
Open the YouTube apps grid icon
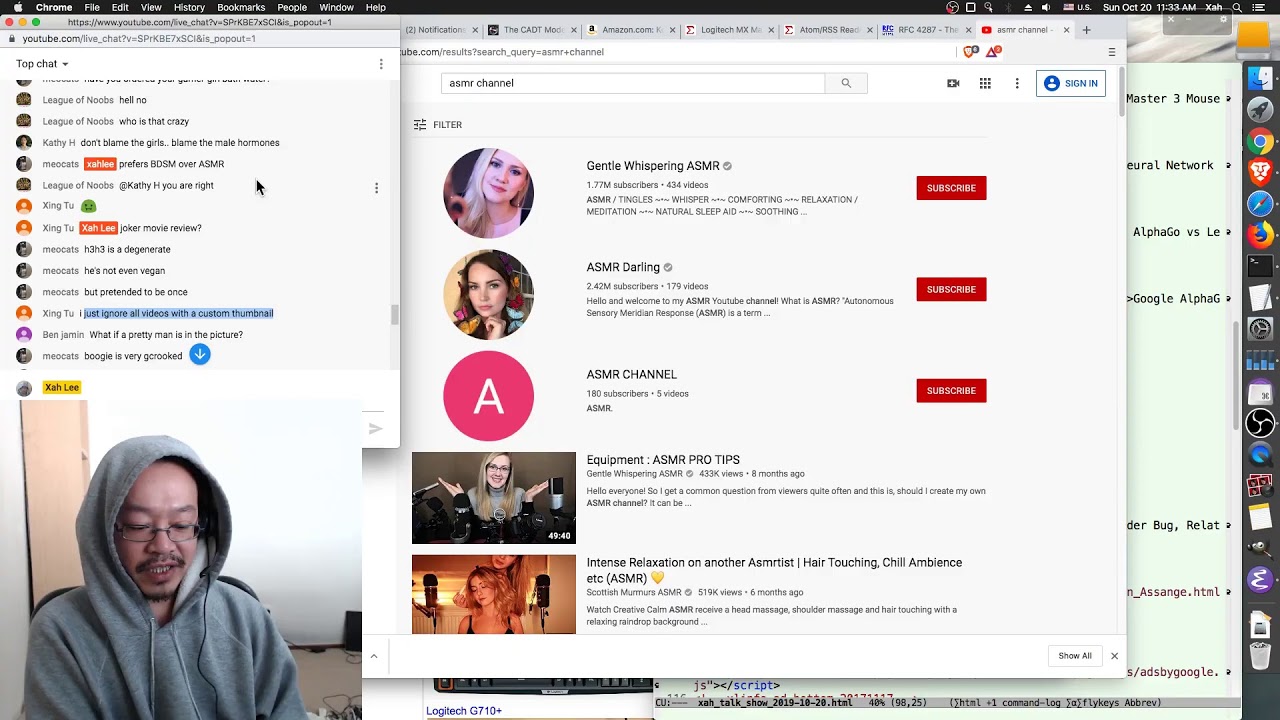(985, 83)
